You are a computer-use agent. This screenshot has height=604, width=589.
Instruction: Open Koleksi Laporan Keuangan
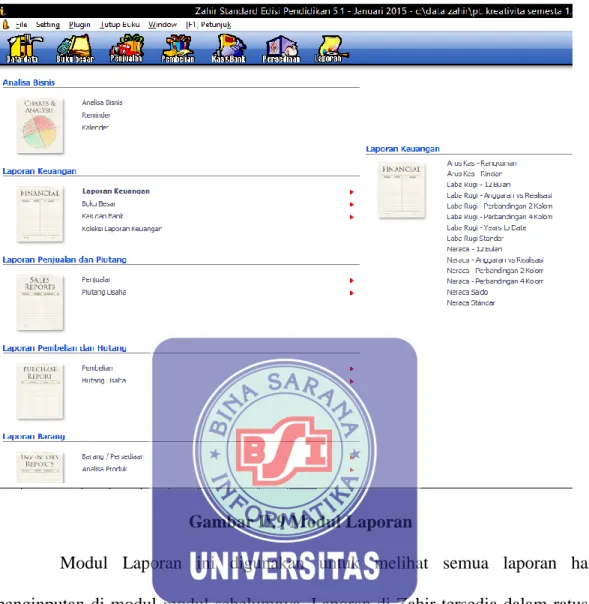click(122, 229)
